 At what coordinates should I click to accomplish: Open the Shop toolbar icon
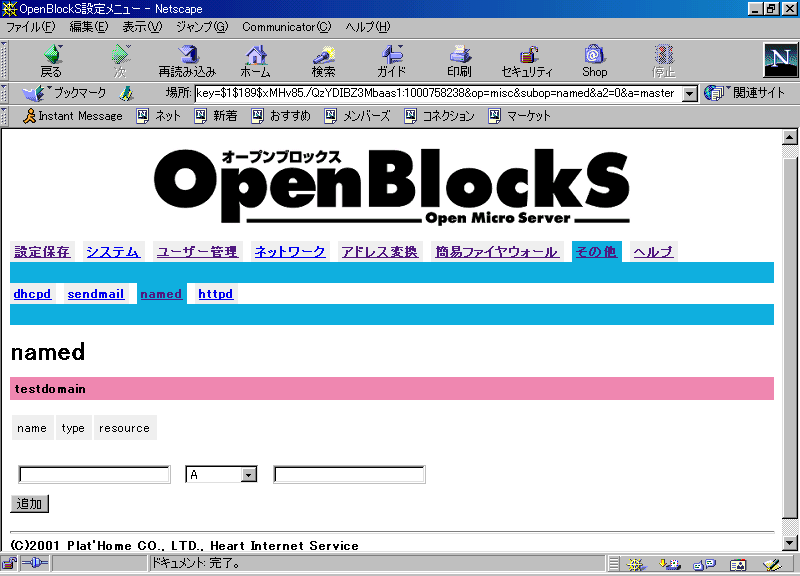pos(595,60)
